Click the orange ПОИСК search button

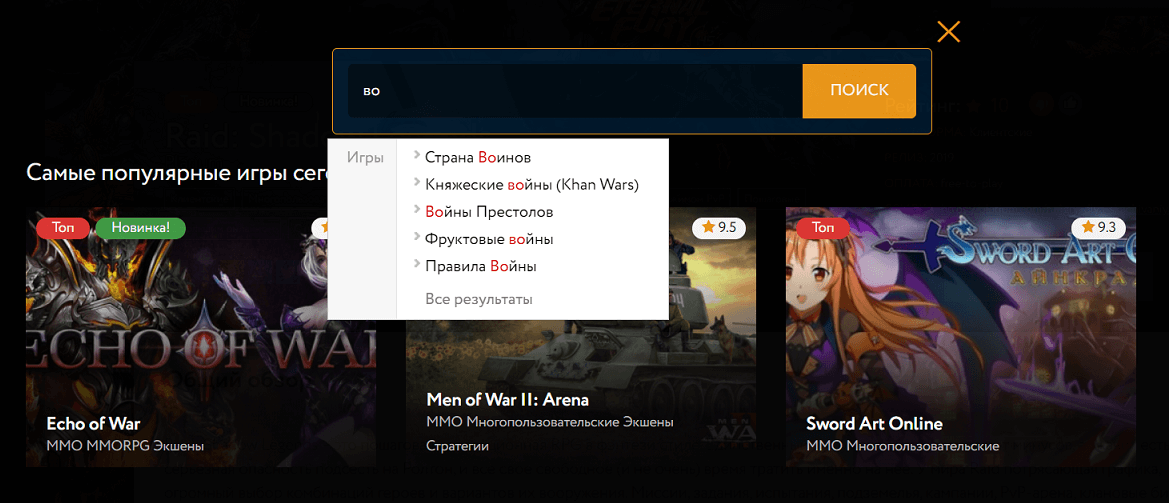pyautogui.click(x=858, y=91)
